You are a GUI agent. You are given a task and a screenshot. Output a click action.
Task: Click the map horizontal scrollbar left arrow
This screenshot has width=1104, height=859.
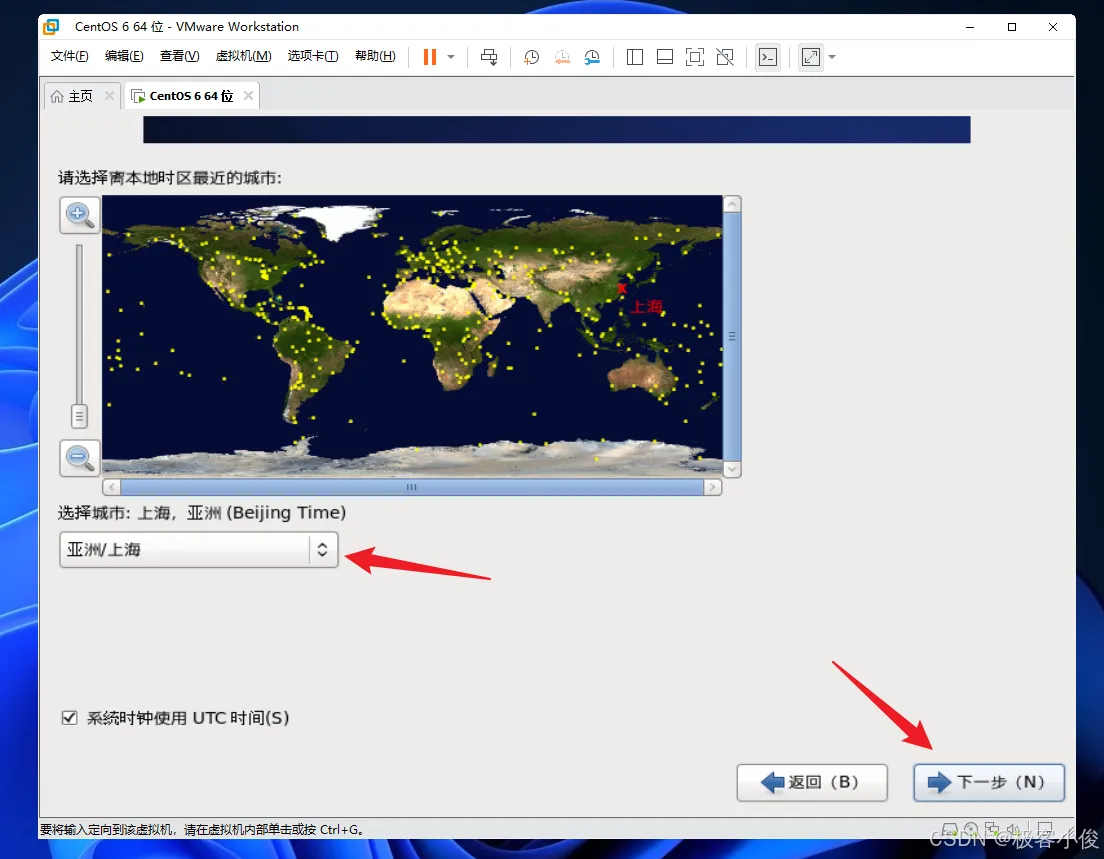(x=111, y=487)
